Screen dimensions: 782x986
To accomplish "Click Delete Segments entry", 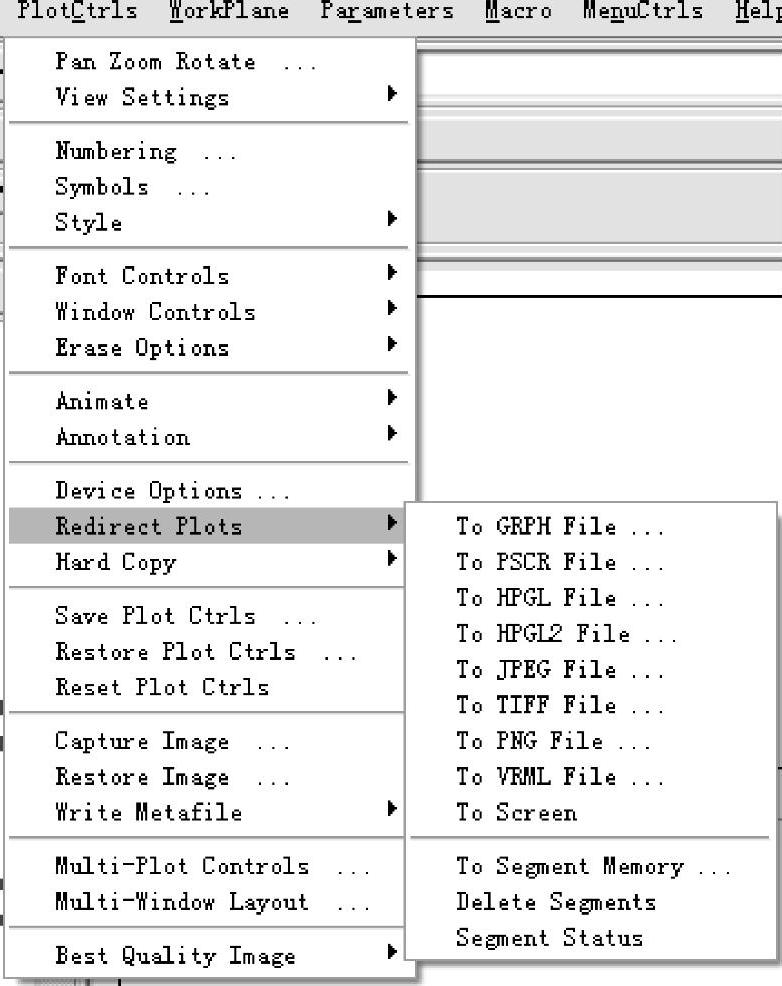I will 590,902.
